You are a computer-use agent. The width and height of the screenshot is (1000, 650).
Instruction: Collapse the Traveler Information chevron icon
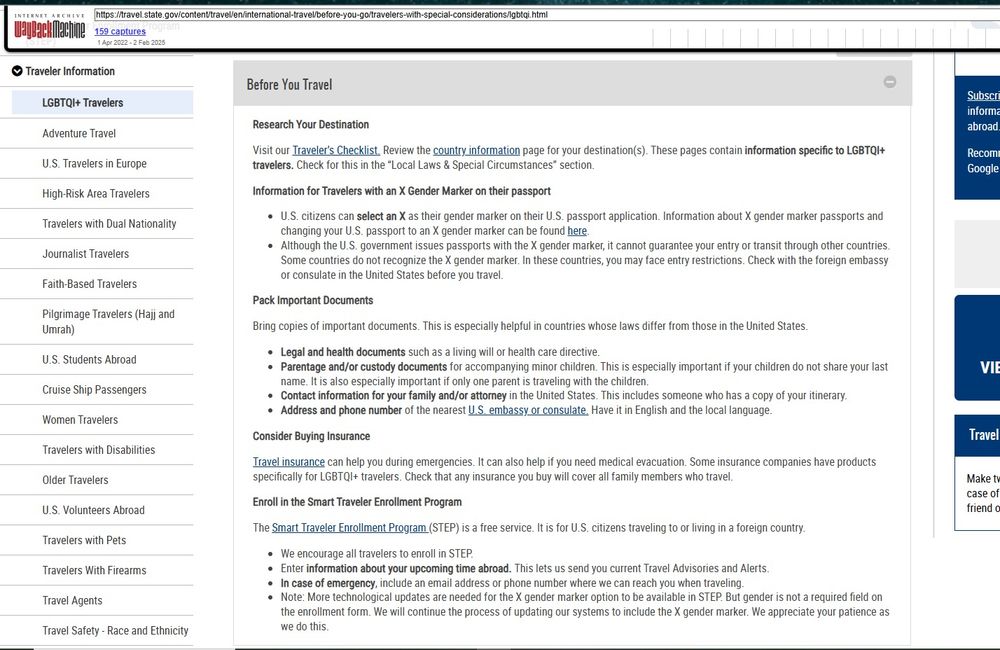point(17,71)
